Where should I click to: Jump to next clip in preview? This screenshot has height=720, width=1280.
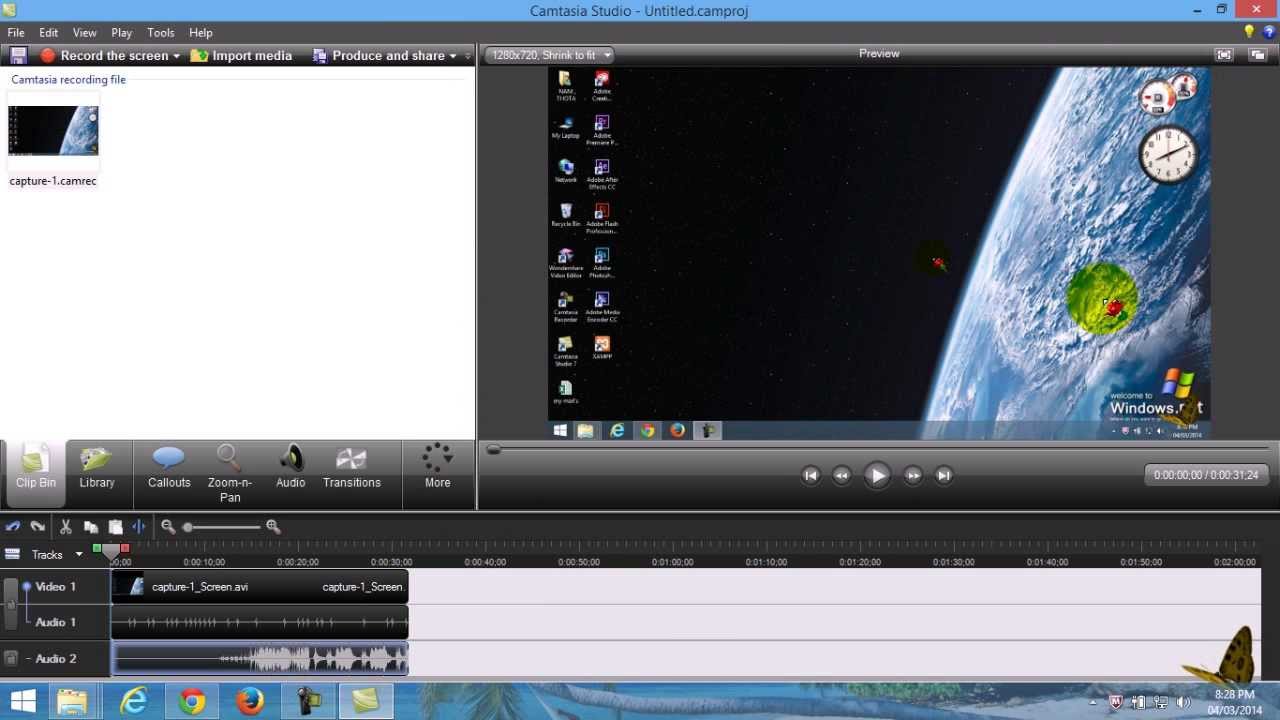pyautogui.click(x=944, y=476)
